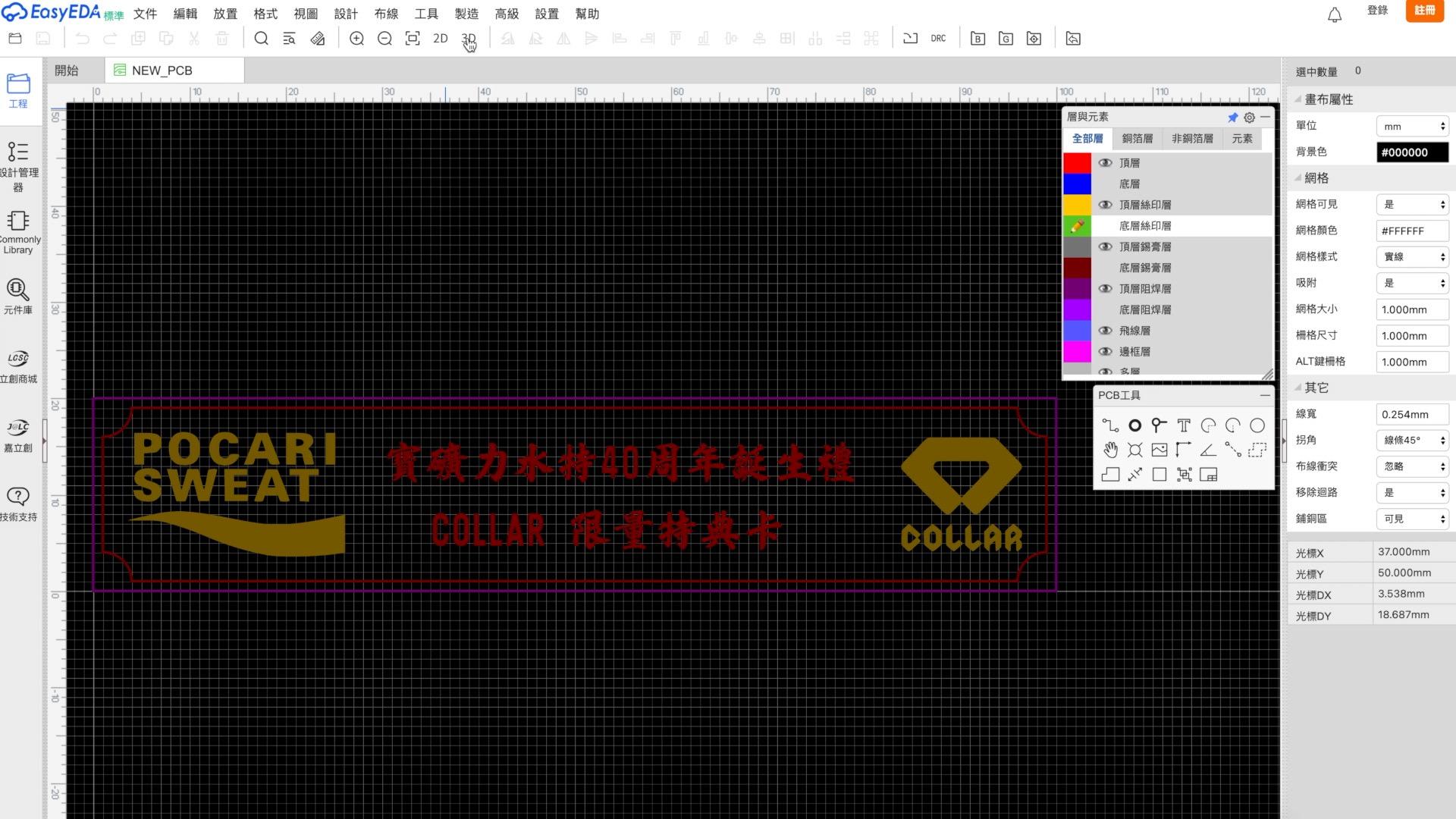
Task: Toggle visibility of 頂層絲印層 layer
Action: 1105,204
